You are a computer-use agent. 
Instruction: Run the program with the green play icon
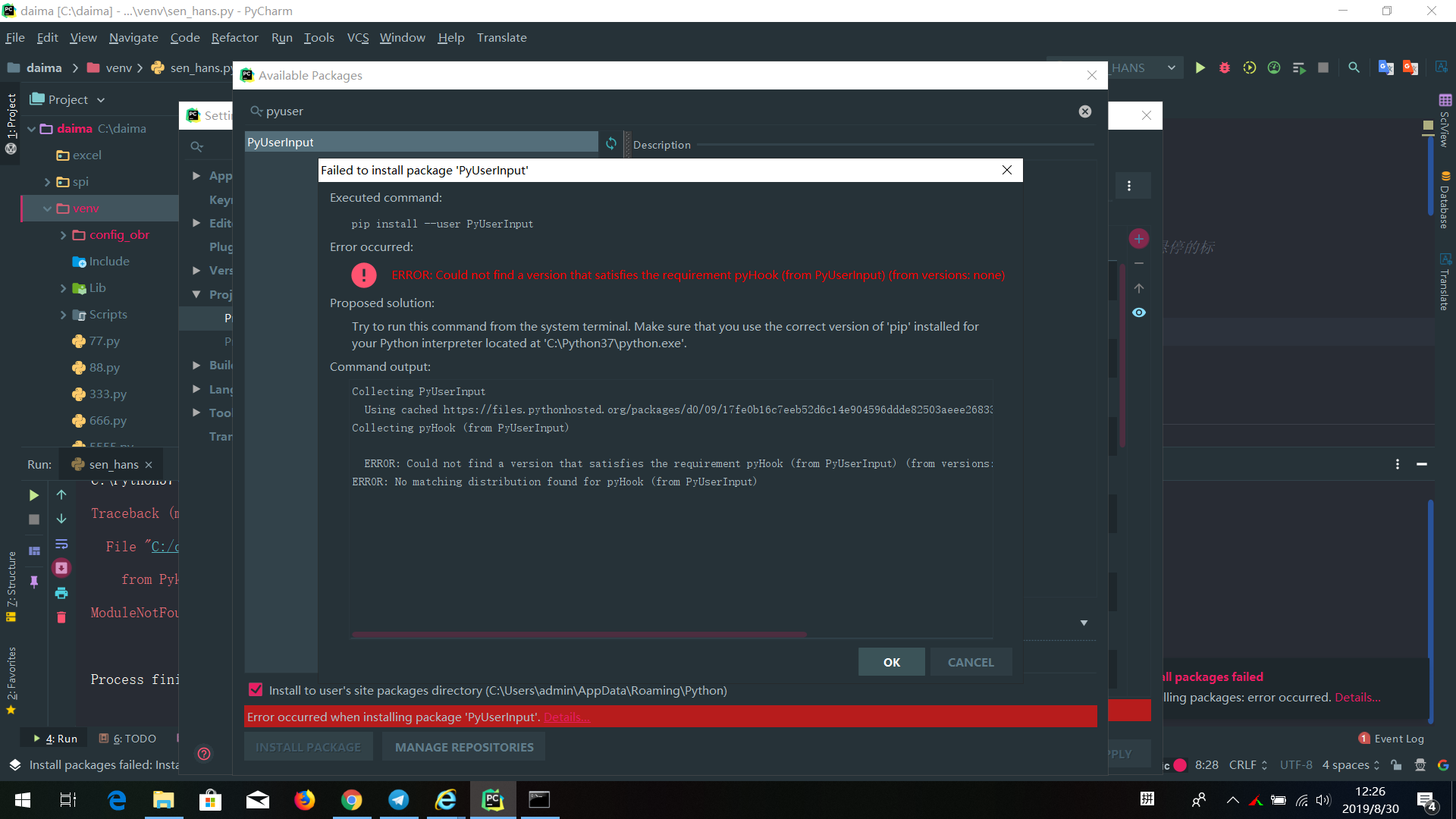pos(1200,68)
